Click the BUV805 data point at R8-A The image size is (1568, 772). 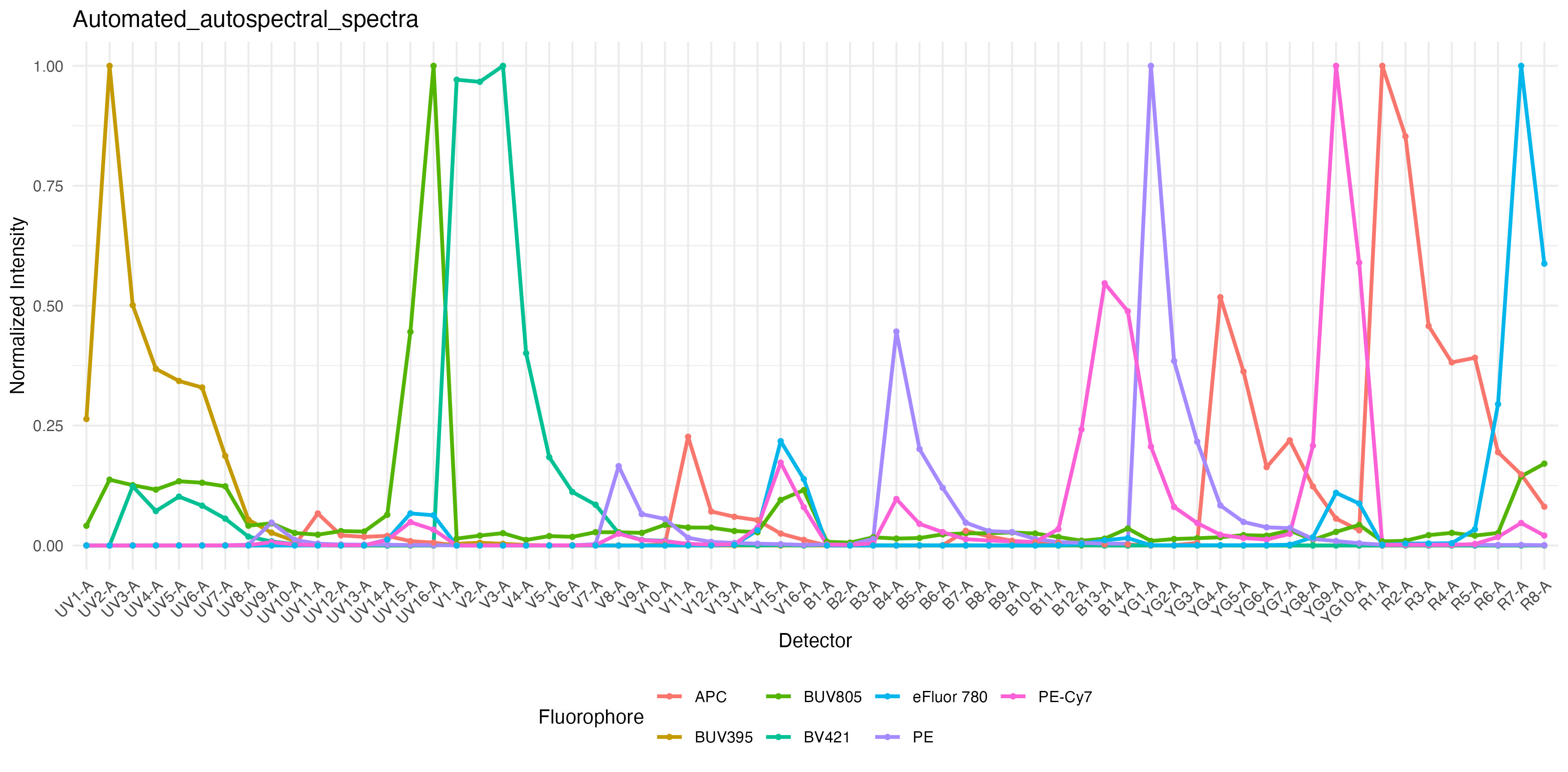pyautogui.click(x=1544, y=464)
